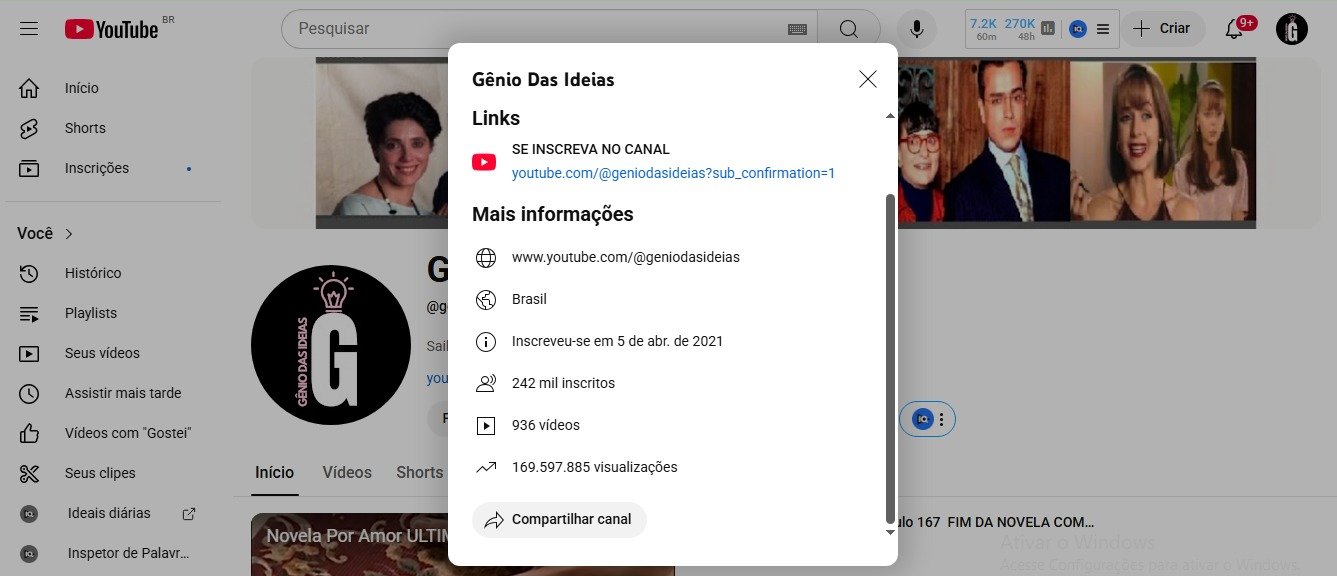
Task: Go to Início in the sidebar
Action: pos(81,88)
